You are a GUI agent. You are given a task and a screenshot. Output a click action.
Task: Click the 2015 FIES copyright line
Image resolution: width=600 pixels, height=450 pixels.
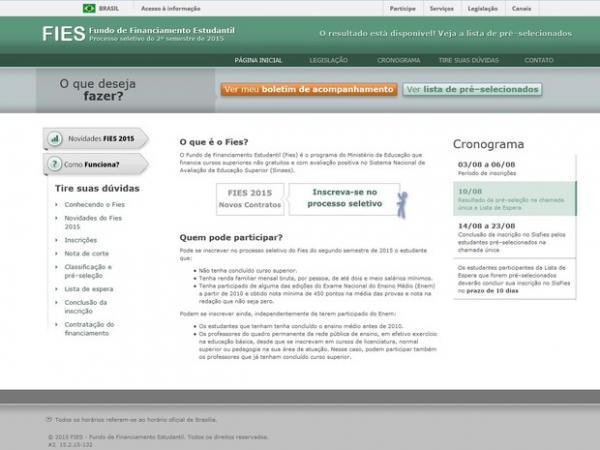tap(158, 437)
